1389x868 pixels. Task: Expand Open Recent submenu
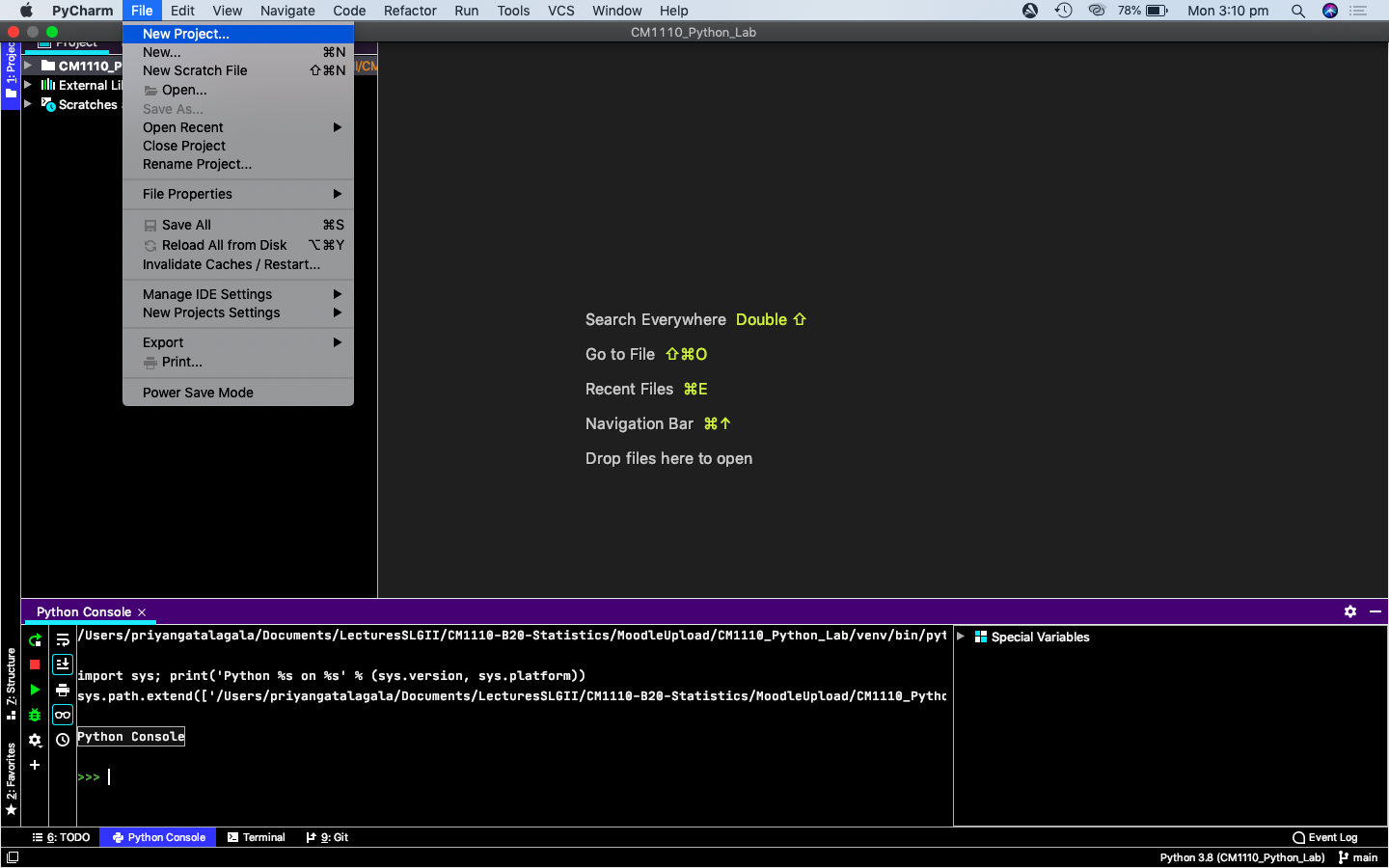[x=238, y=127]
